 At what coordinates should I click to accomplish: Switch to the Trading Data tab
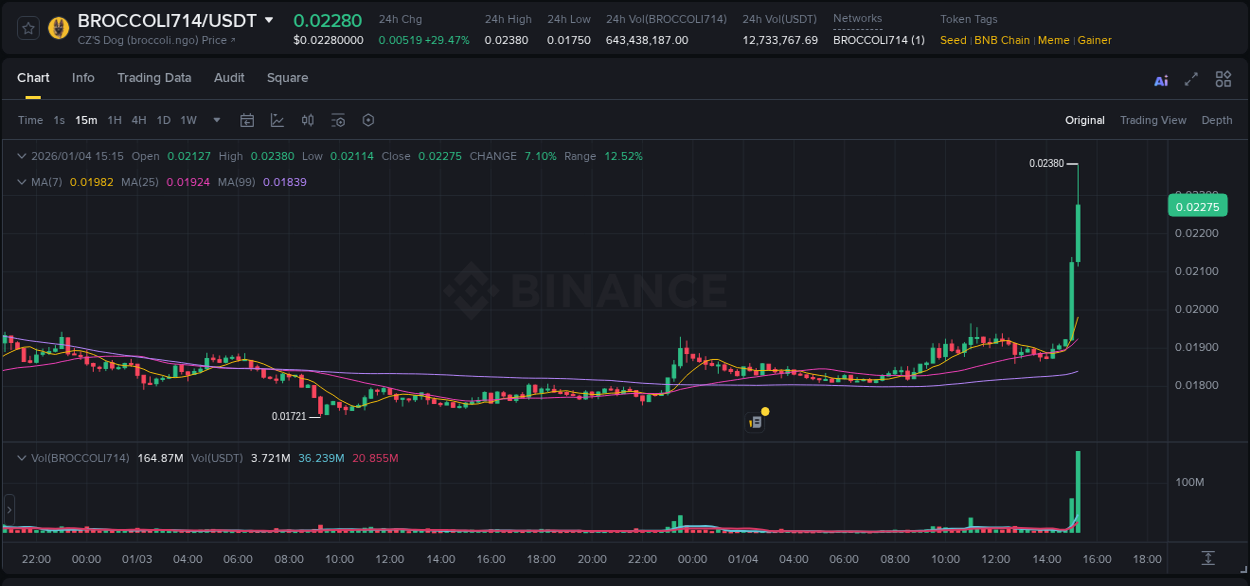154,78
